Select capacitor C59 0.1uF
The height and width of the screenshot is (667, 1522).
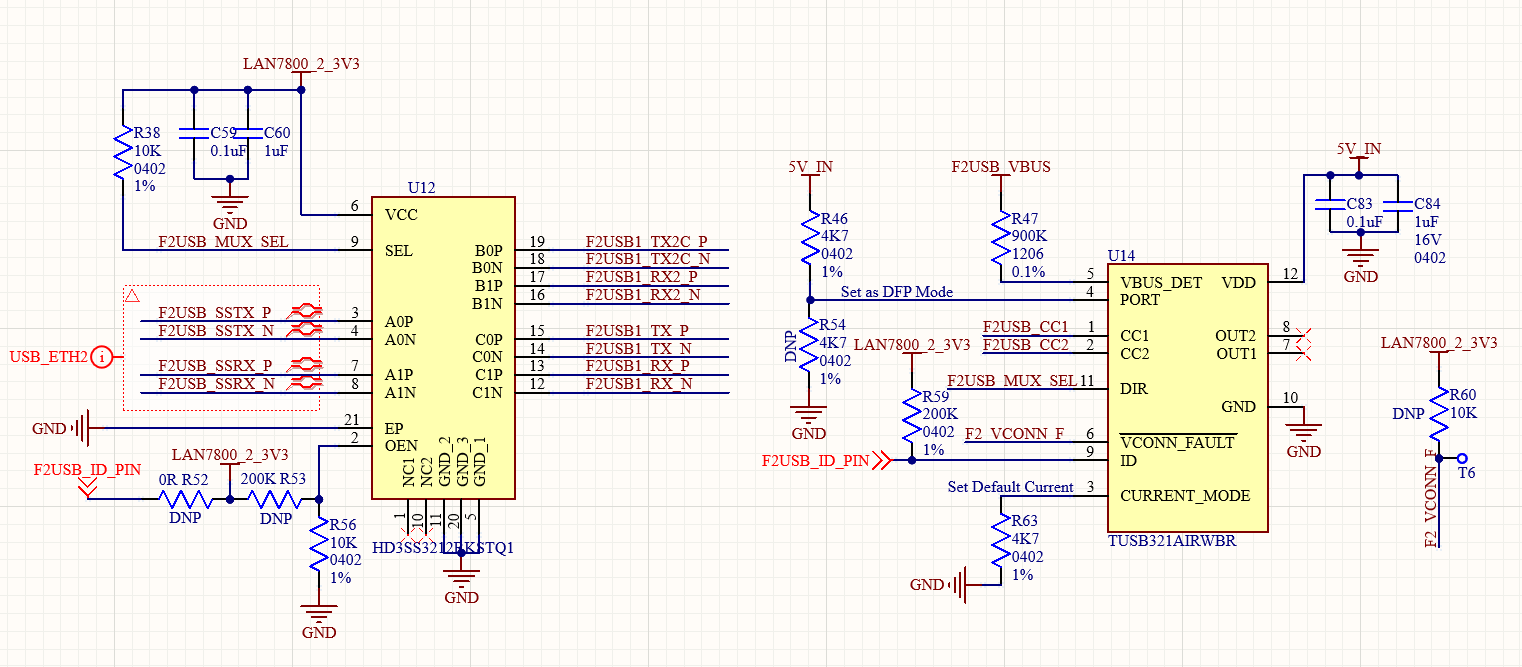point(194,133)
